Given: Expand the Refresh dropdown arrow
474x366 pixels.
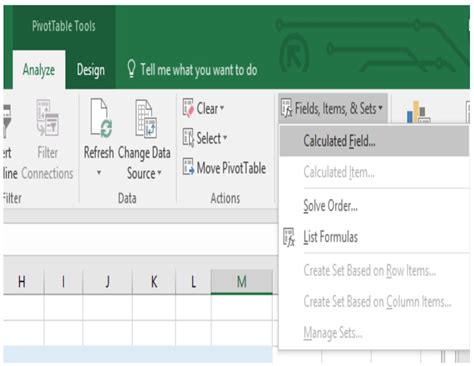Looking at the screenshot, I should coord(99,172).
